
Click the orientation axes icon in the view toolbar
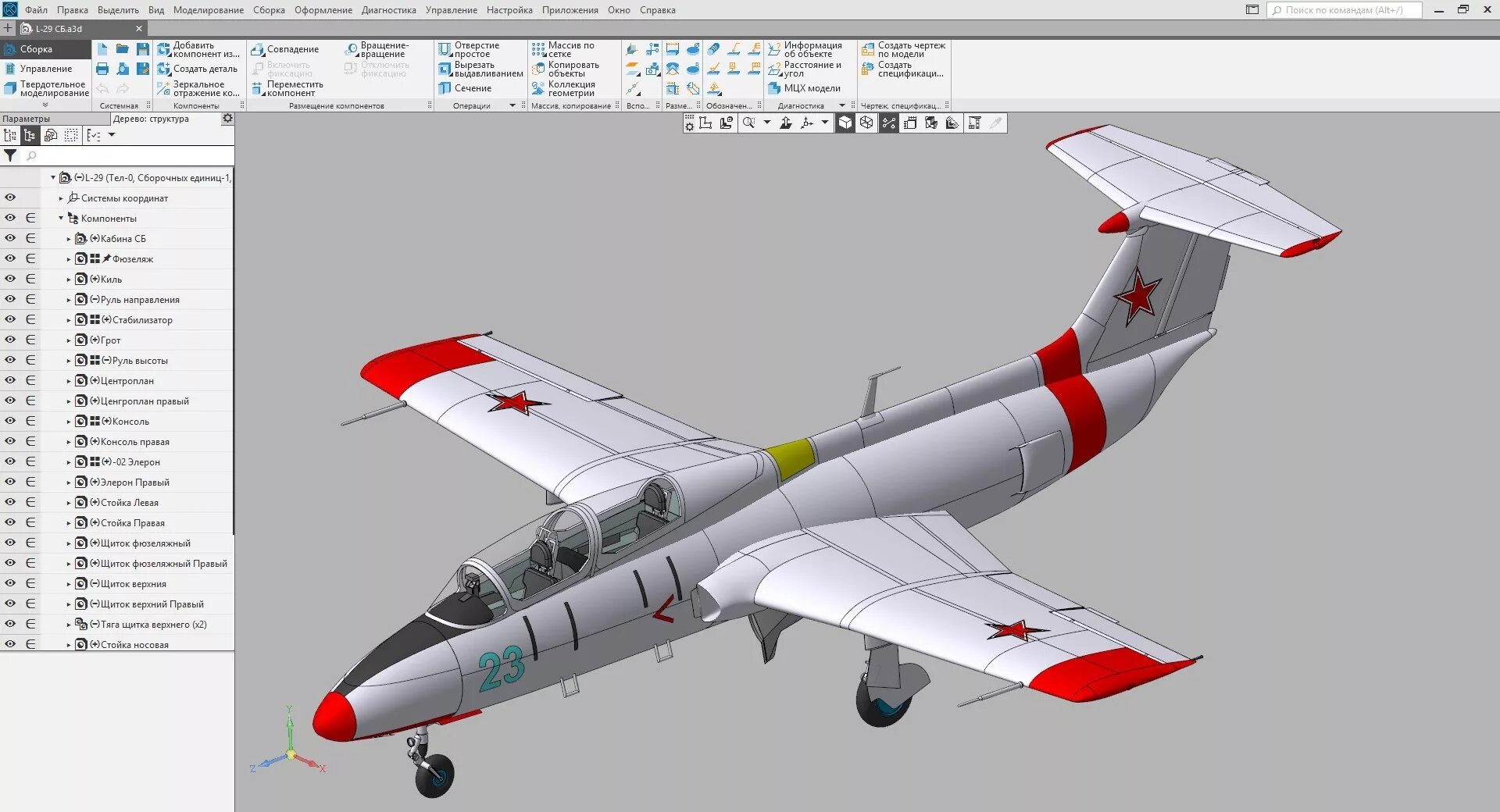806,123
